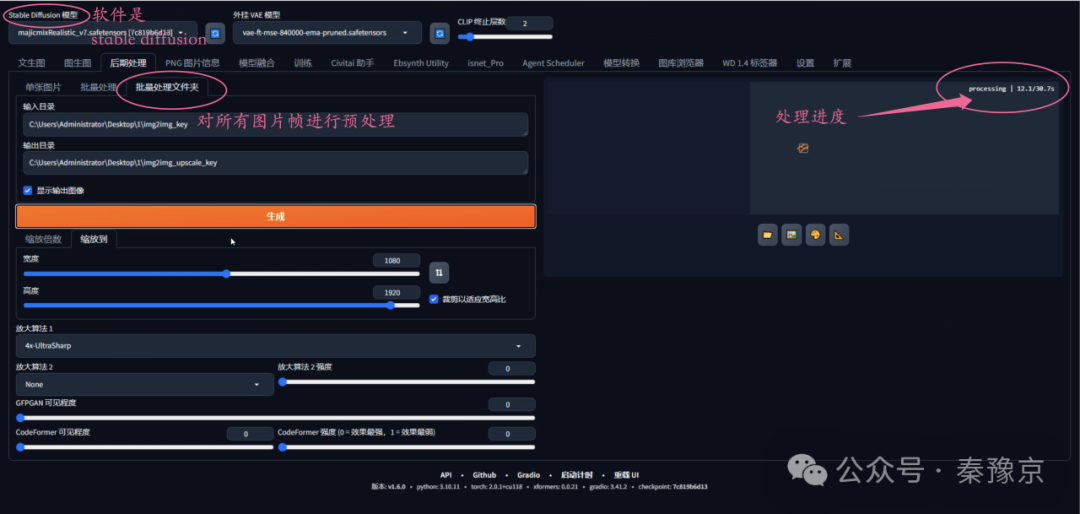This screenshot has width=1080, height=514.
Task: Open the 外挂 VAE 模型 dropdown
Action: 327,32
